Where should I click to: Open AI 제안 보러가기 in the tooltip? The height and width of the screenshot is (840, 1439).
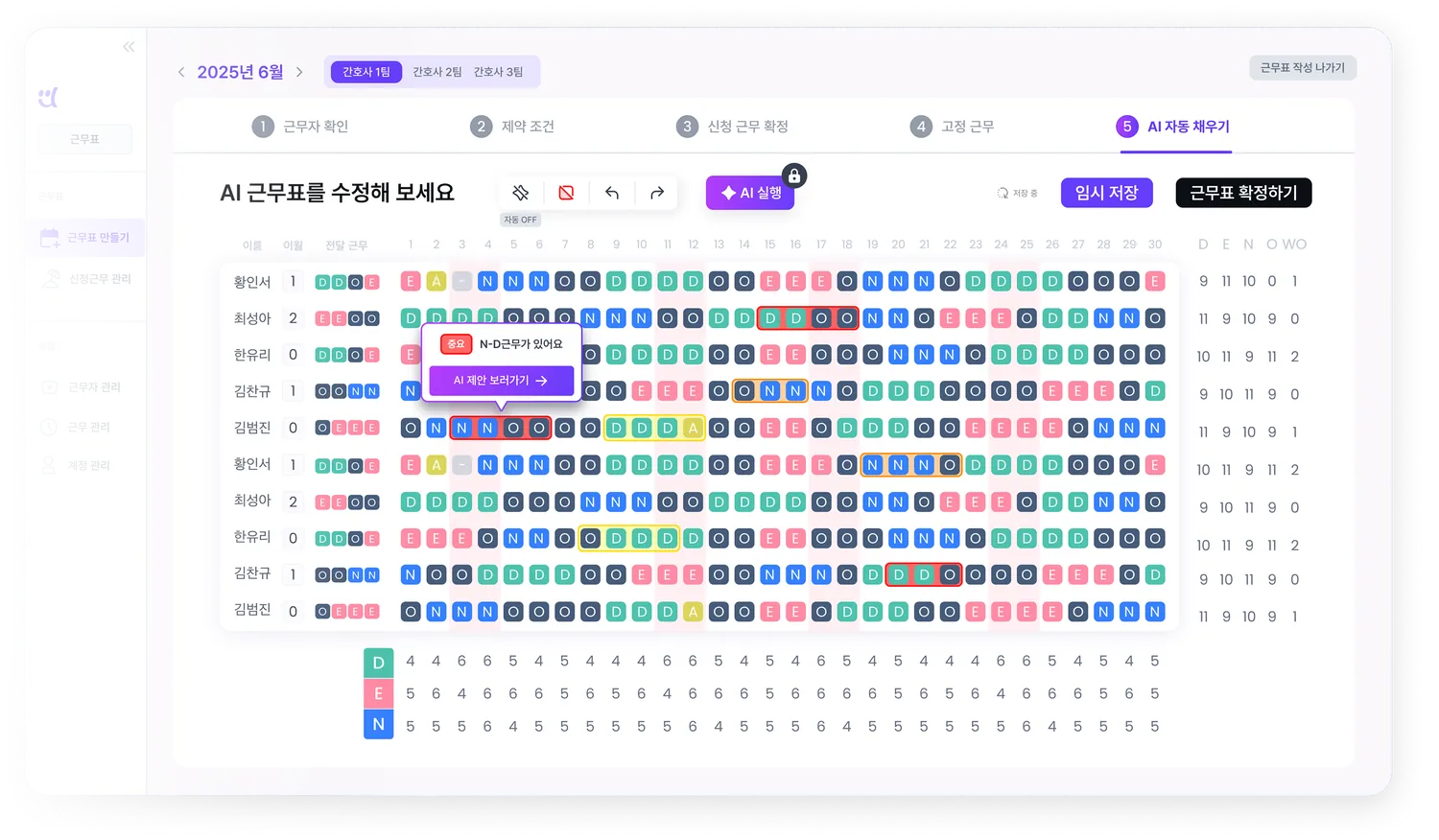[501, 381]
